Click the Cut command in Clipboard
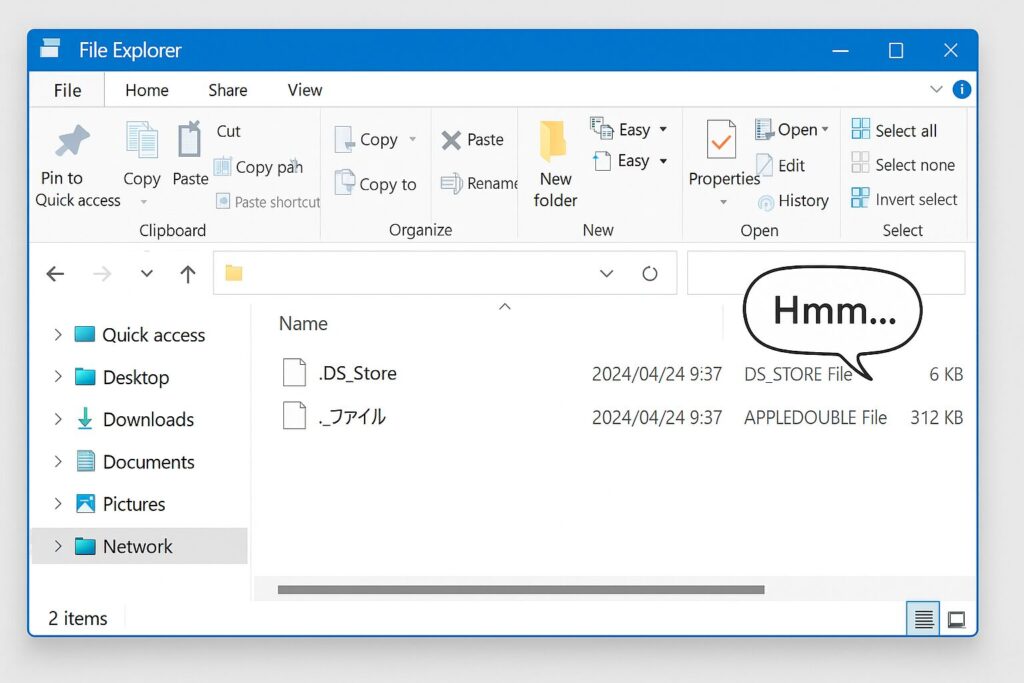1024x683 pixels. point(228,131)
